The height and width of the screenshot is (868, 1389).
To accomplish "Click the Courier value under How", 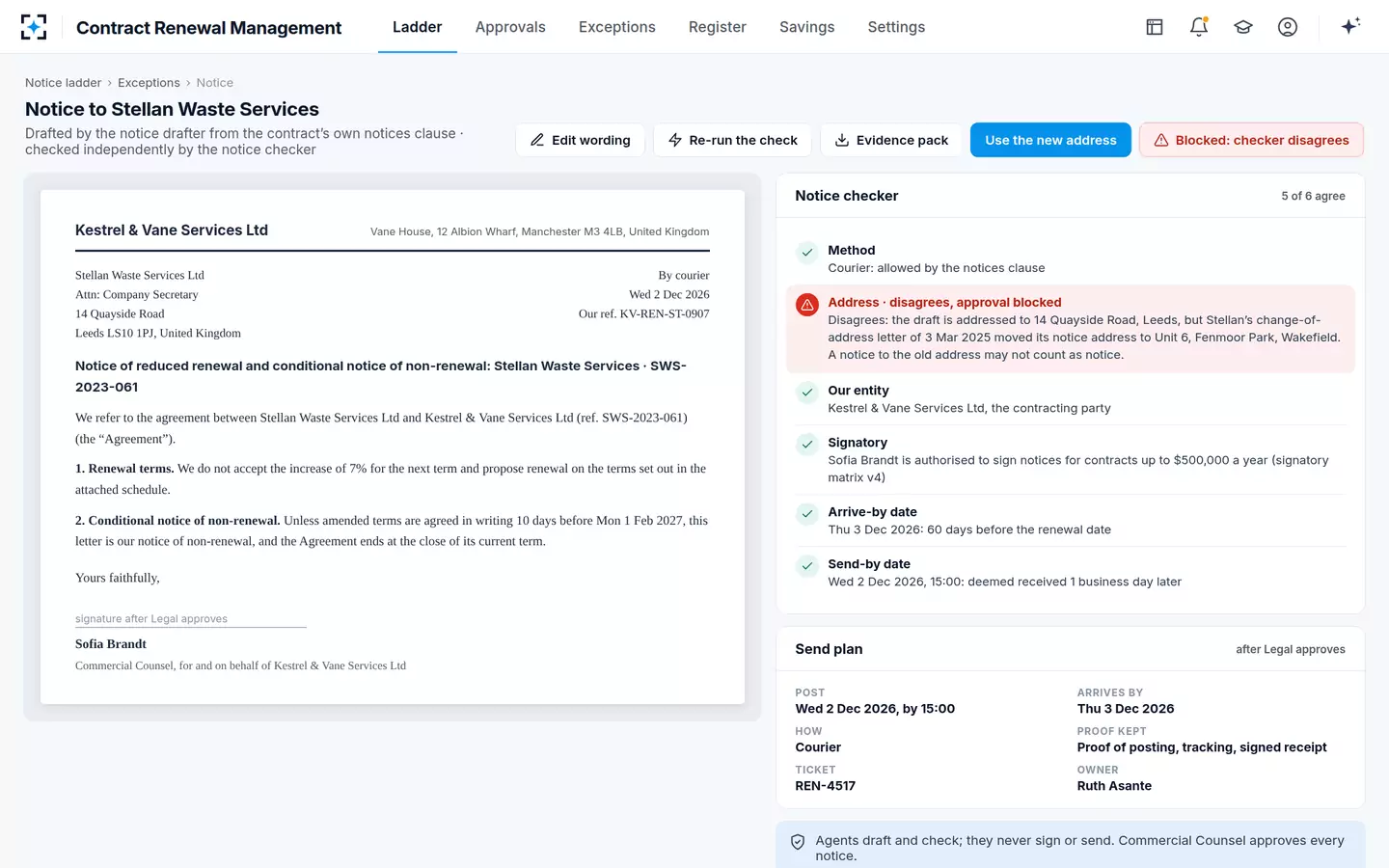I will (x=818, y=747).
